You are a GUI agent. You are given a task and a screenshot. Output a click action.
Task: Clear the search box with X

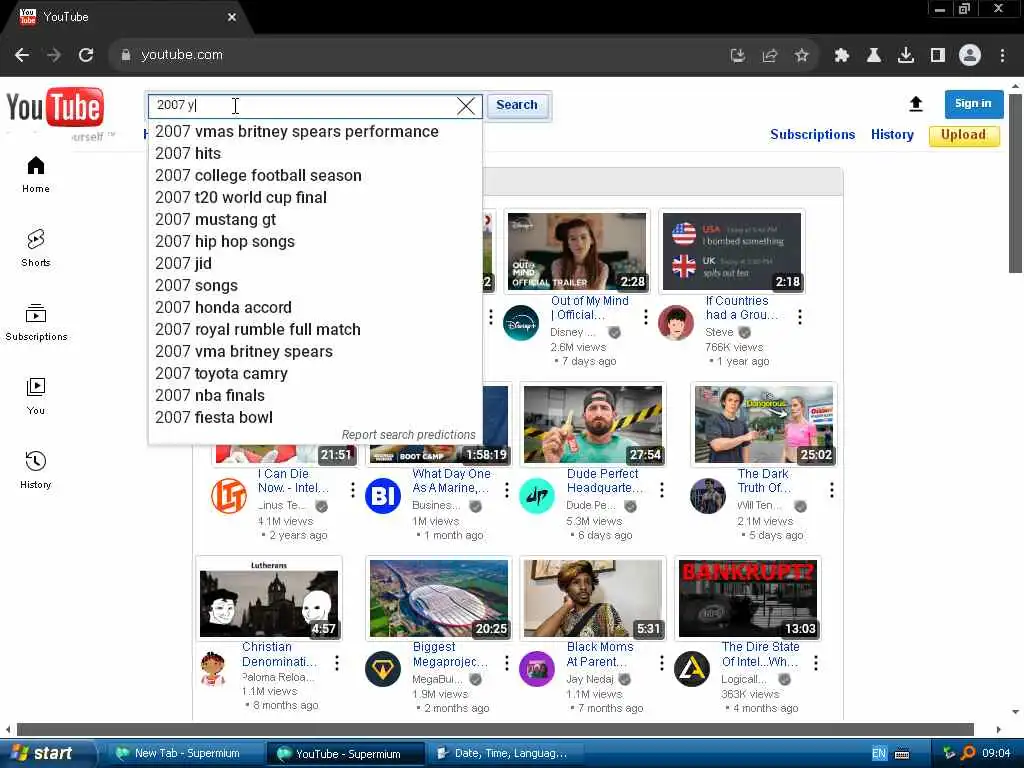466,106
